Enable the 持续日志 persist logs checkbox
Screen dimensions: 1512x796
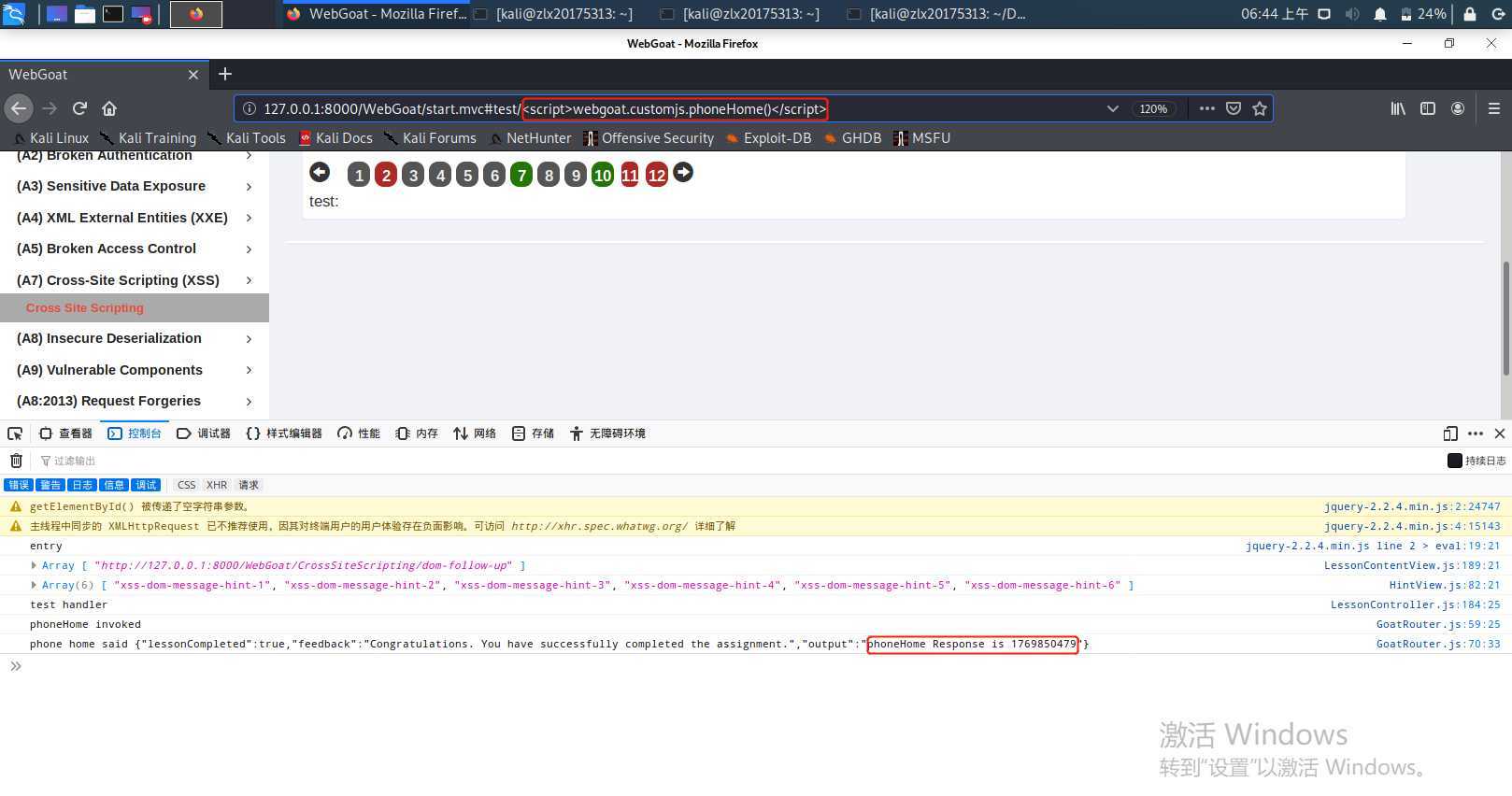pyautogui.click(x=1454, y=461)
